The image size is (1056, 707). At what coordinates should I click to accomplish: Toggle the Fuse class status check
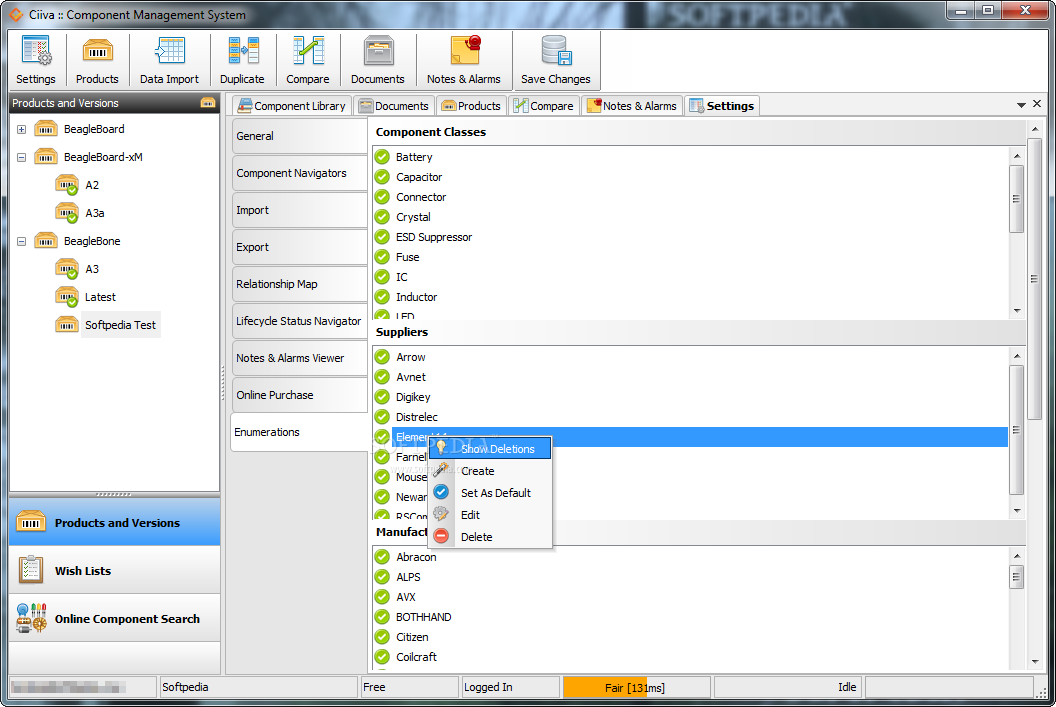pos(383,257)
